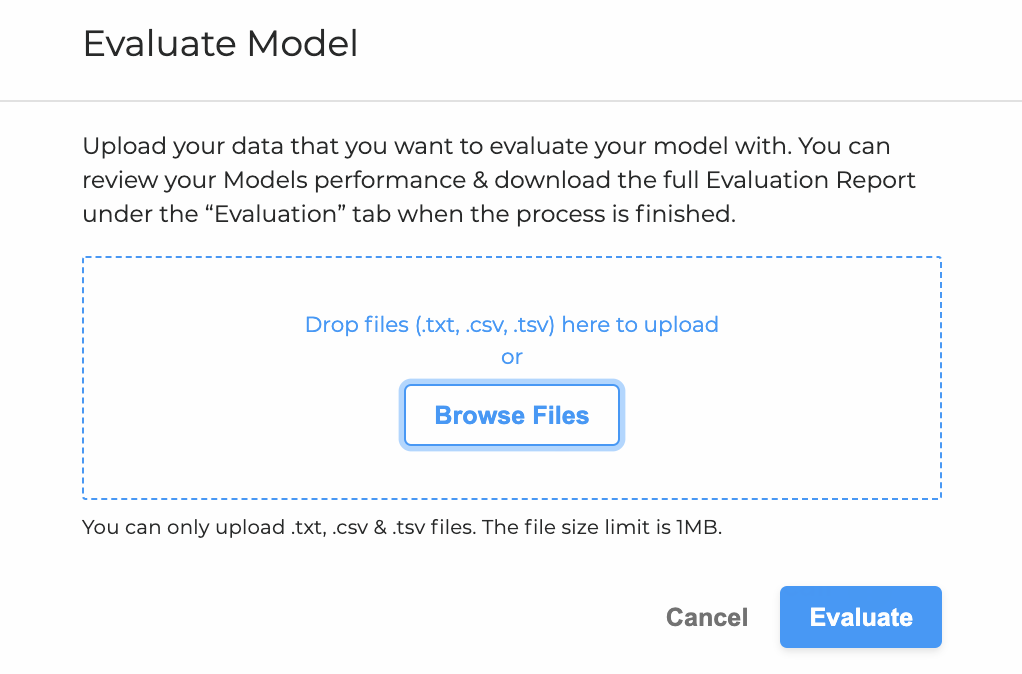Click Cancel at the bottom of dialog
This screenshot has width=1022, height=674.
706,617
